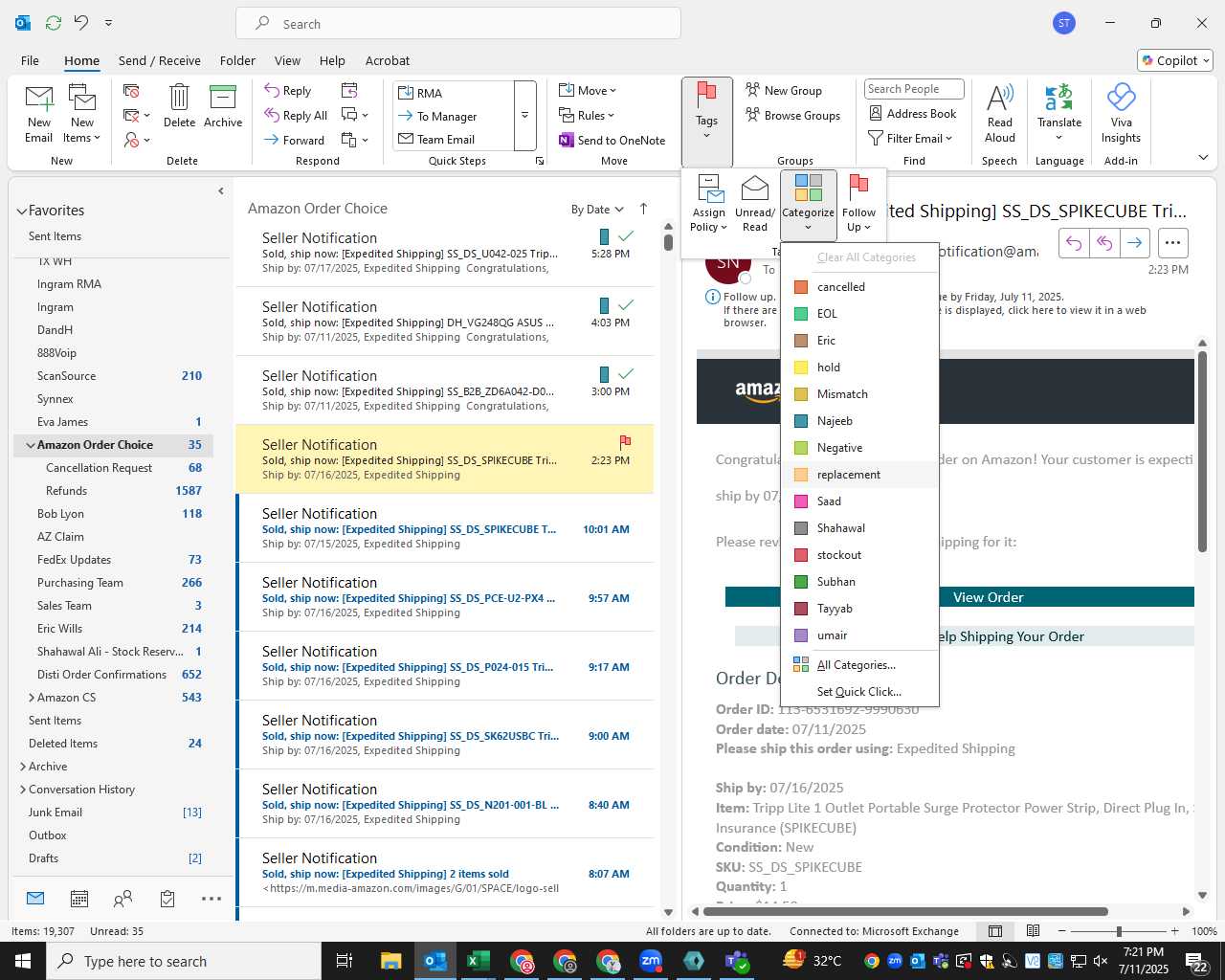Click the red flag on the 2:23 PM message
Screen dimensions: 1225x980
click(x=625, y=441)
